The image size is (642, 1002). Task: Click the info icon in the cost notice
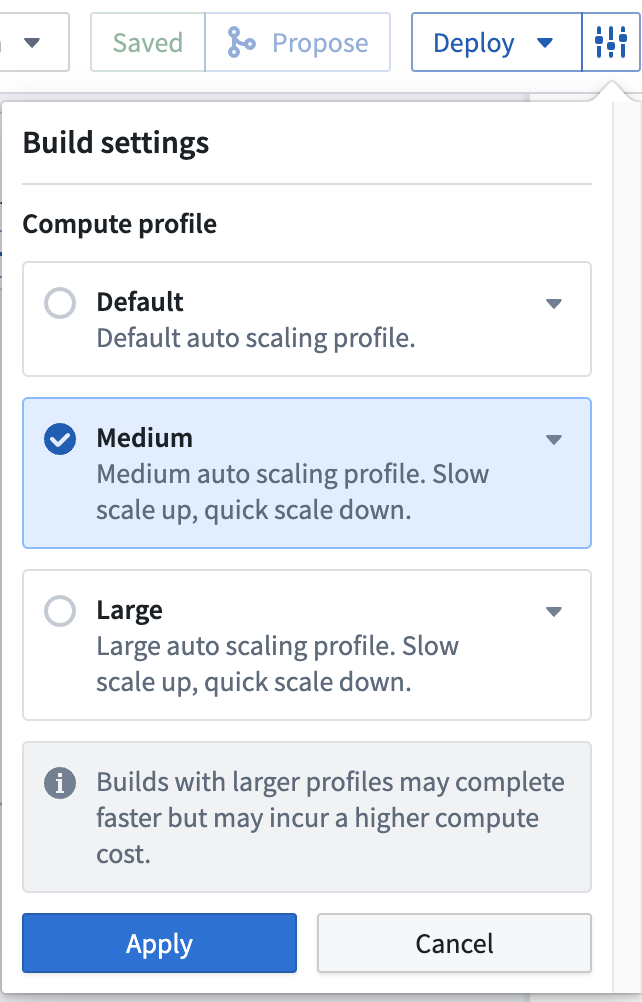point(60,783)
